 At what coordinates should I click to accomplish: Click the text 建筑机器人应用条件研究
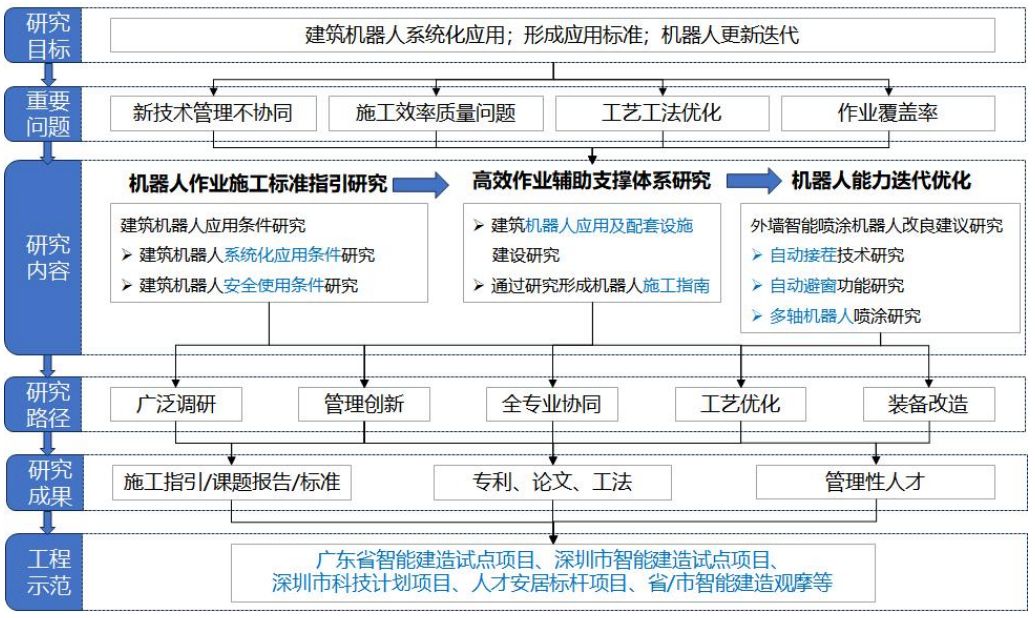click(x=213, y=225)
